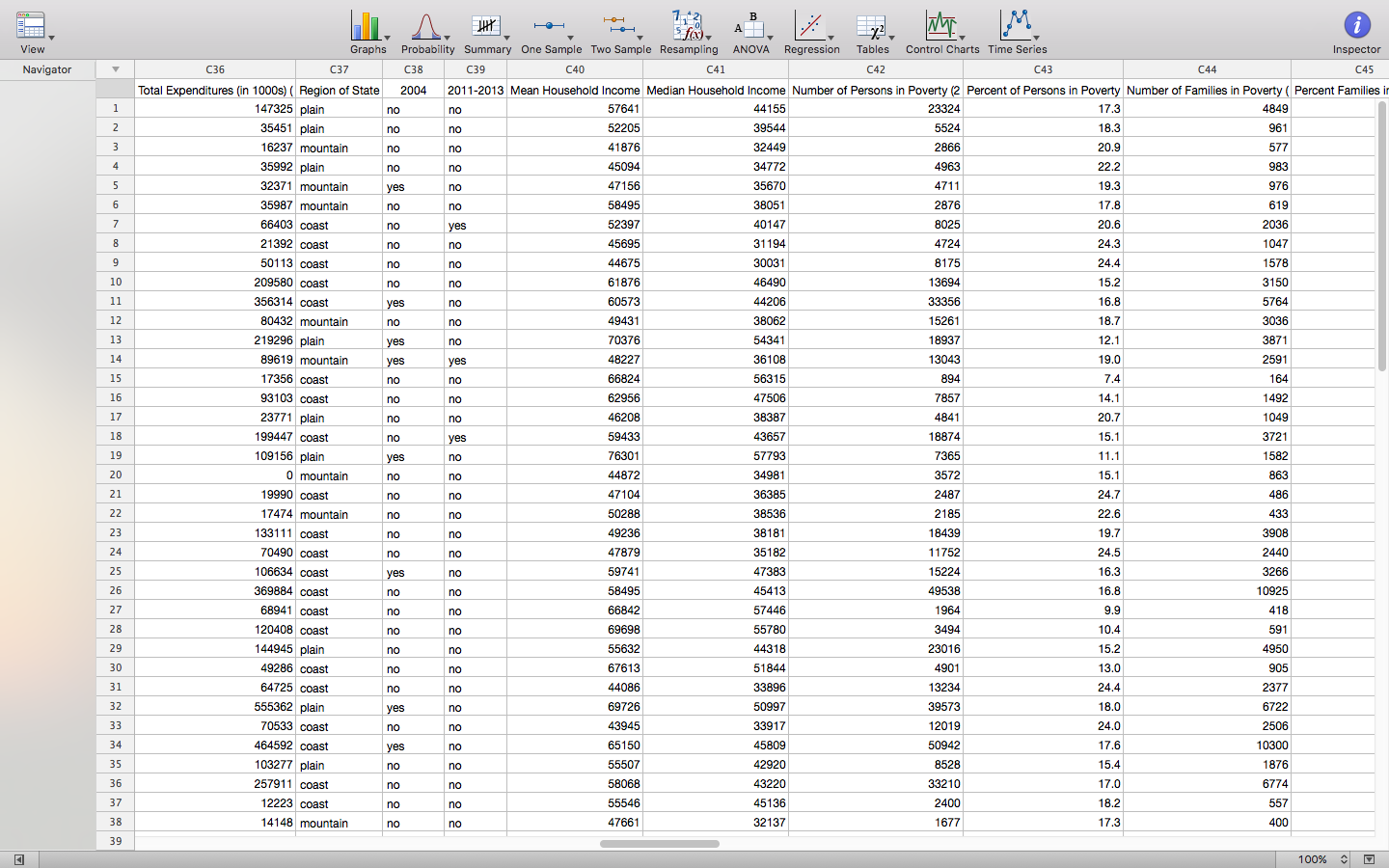
Task: Click the Total Expenditures cell showing 0
Action: click(x=215, y=475)
